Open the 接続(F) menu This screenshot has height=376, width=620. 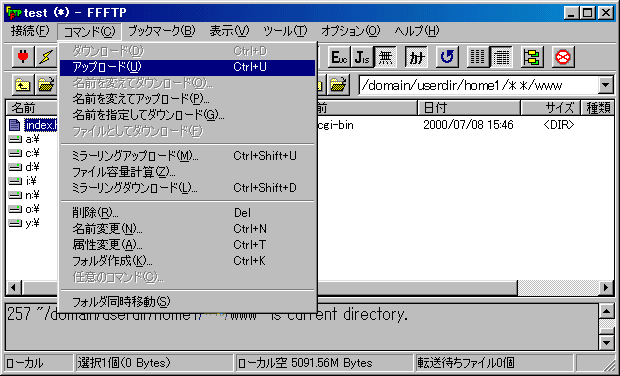coord(30,31)
